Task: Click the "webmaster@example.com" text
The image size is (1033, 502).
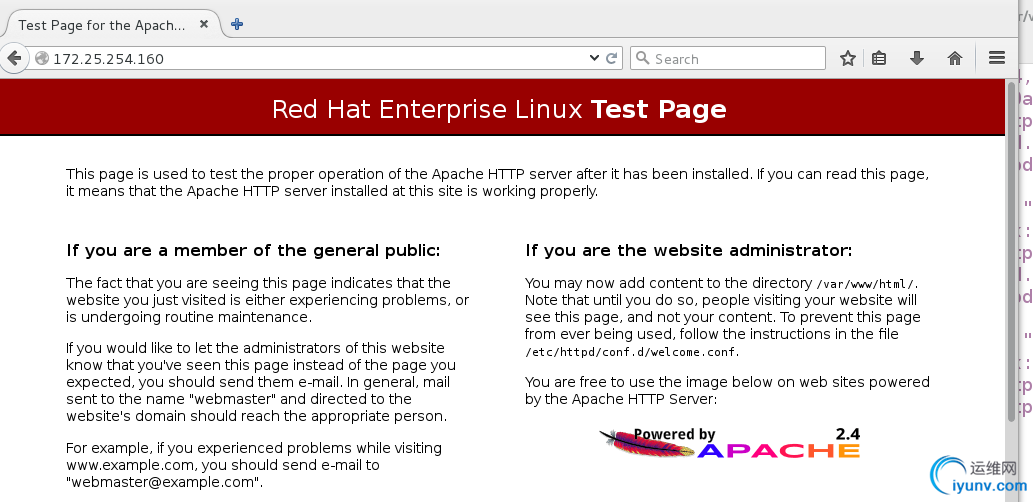Action: coord(163,482)
